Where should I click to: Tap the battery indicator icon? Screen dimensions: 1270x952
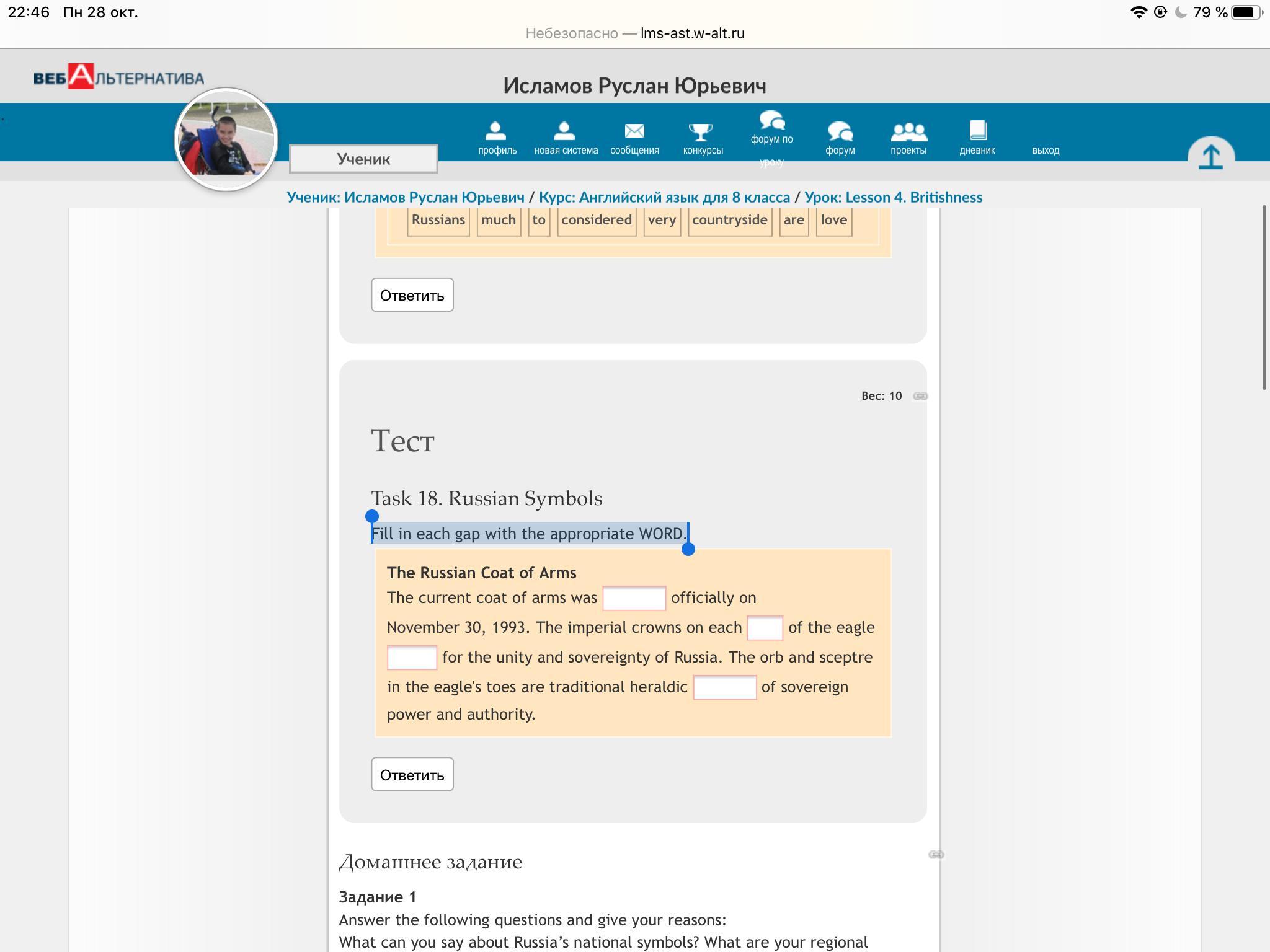[1247, 12]
